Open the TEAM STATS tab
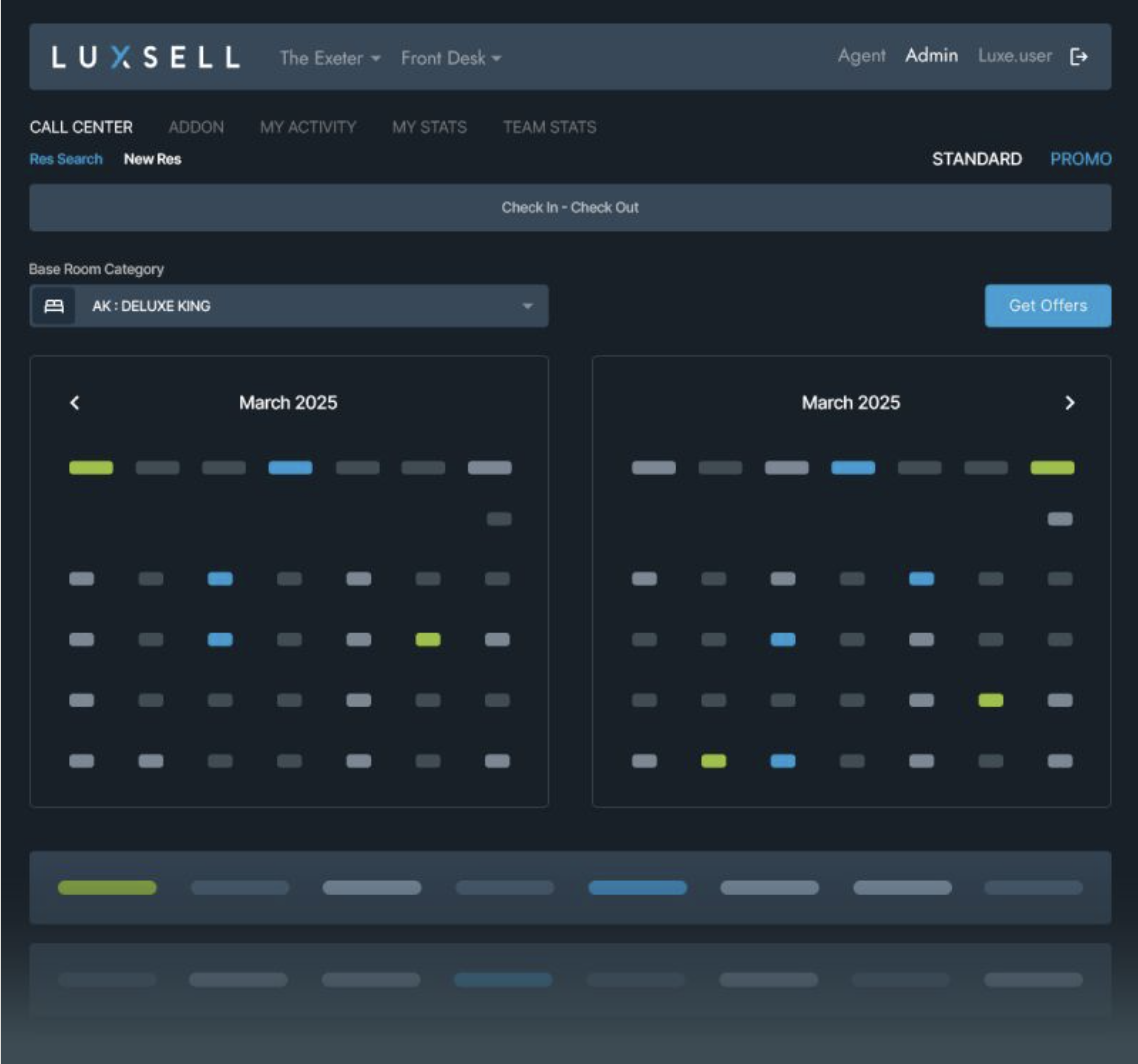This screenshot has height=1064, width=1138. click(549, 127)
